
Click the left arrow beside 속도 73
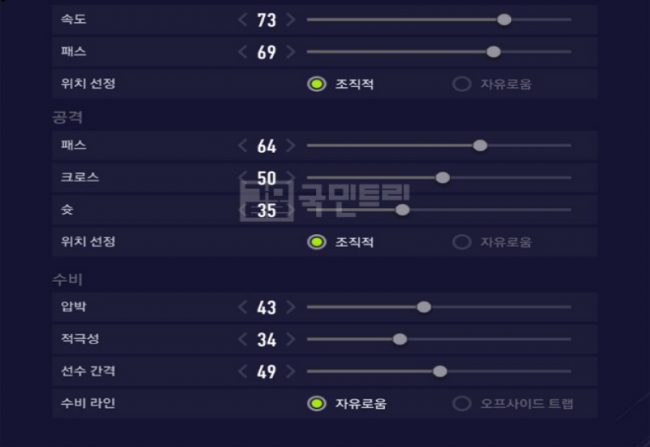coord(243,20)
